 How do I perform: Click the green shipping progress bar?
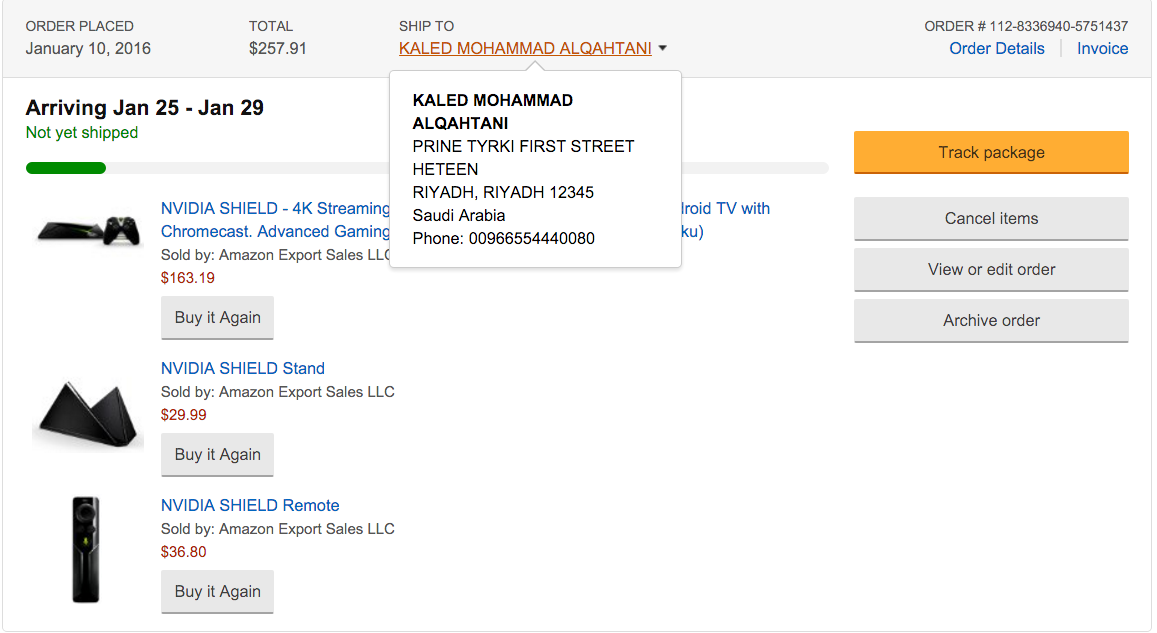[66, 168]
